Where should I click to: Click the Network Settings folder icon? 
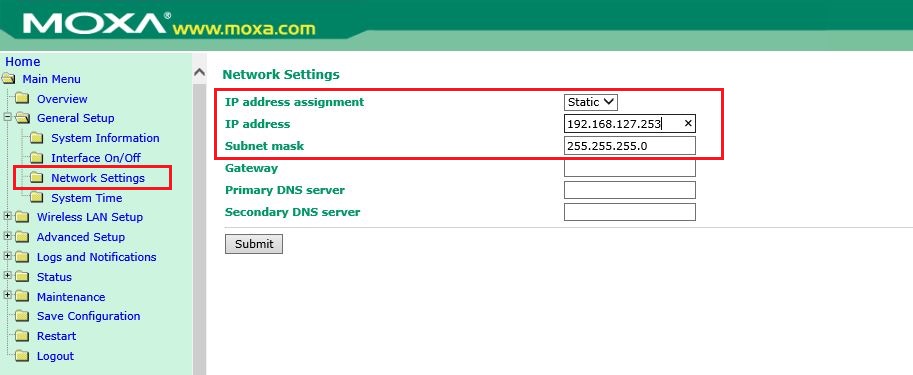coord(37,178)
